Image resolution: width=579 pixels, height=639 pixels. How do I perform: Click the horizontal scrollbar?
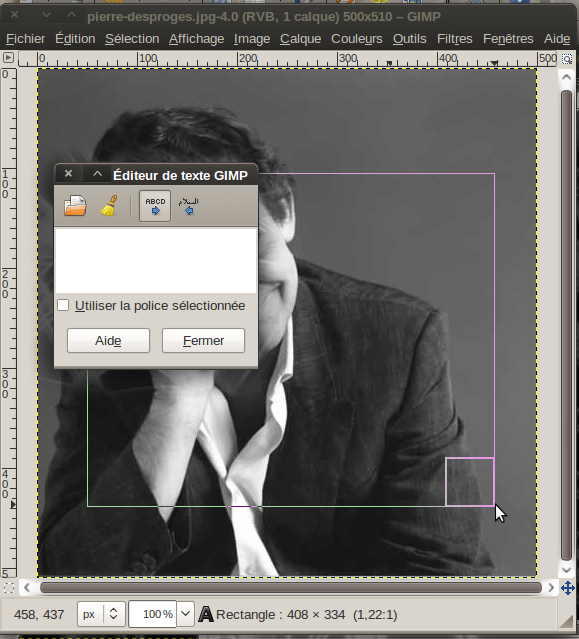[x=291, y=587]
